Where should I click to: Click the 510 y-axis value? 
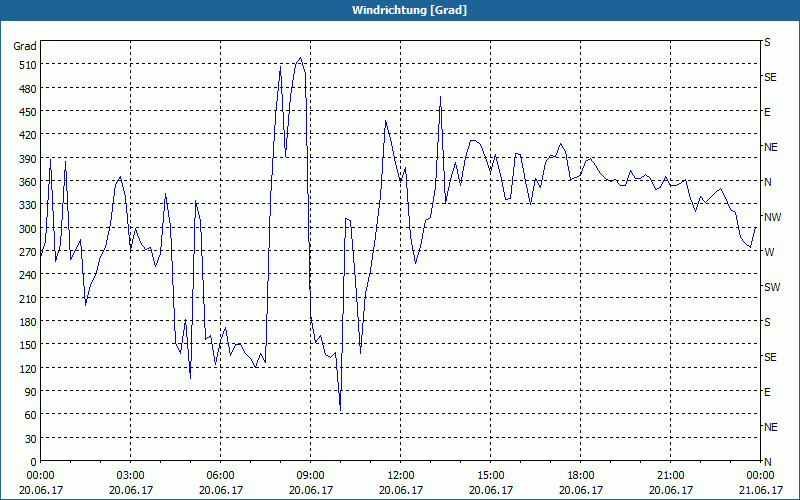click(x=28, y=65)
